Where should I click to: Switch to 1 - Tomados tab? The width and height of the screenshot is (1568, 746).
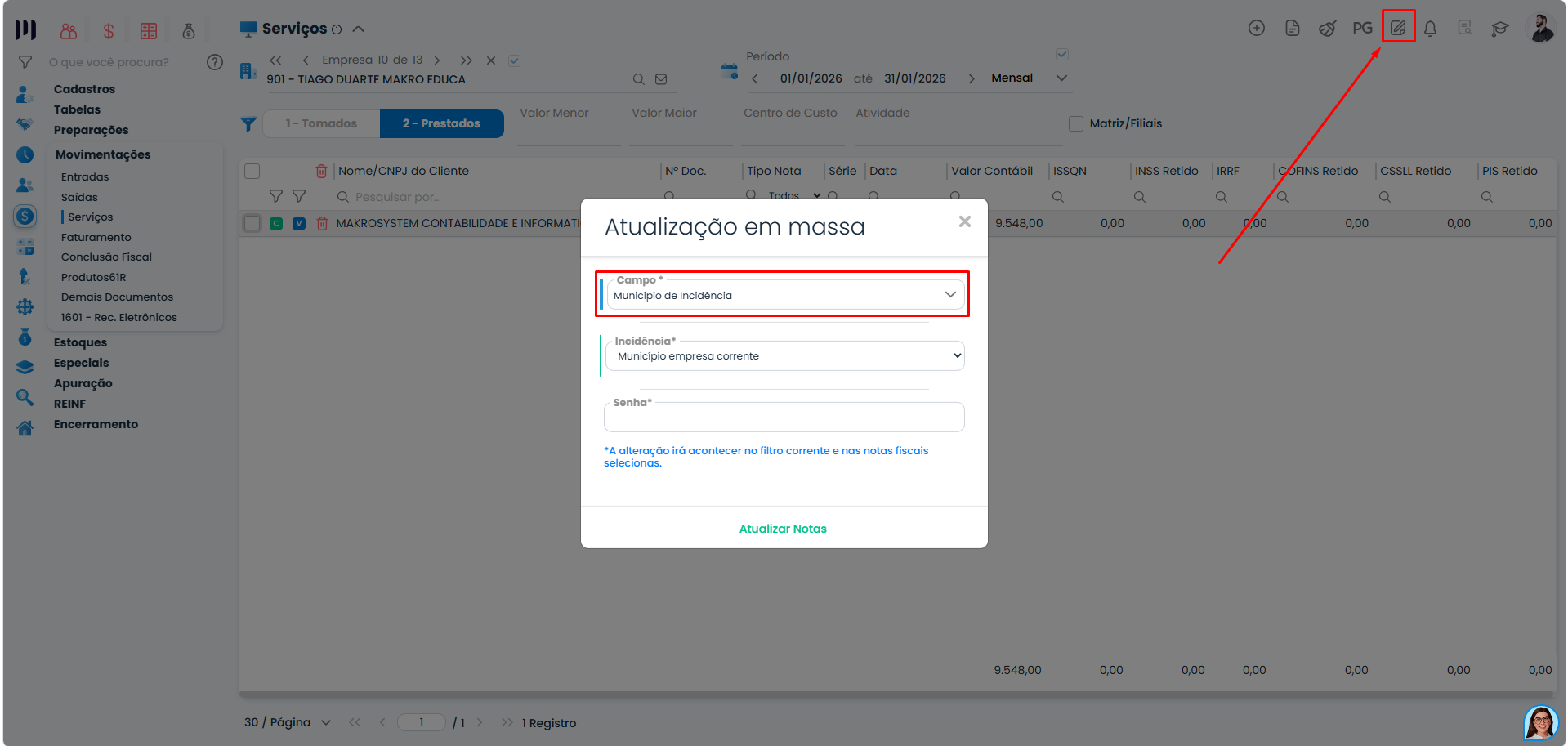(321, 123)
